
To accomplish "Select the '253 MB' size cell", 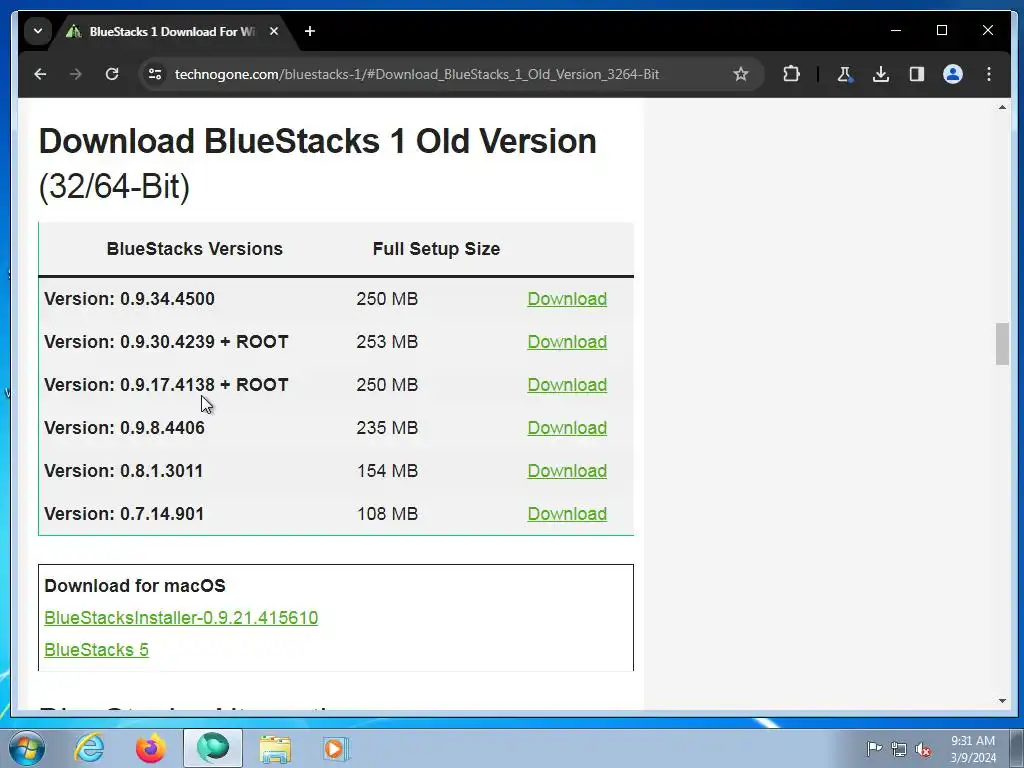I will (387, 342).
